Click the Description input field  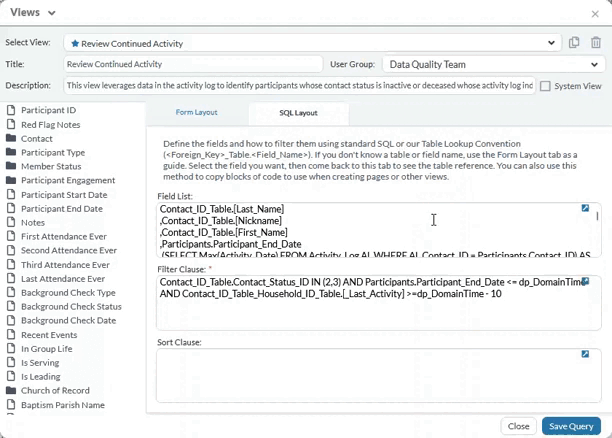(x=299, y=85)
